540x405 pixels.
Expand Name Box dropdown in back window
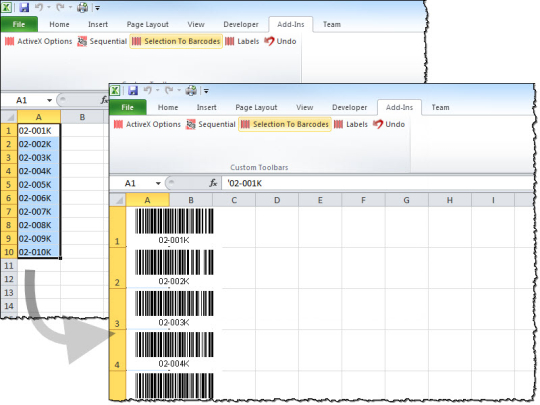pyautogui.click(x=50, y=100)
